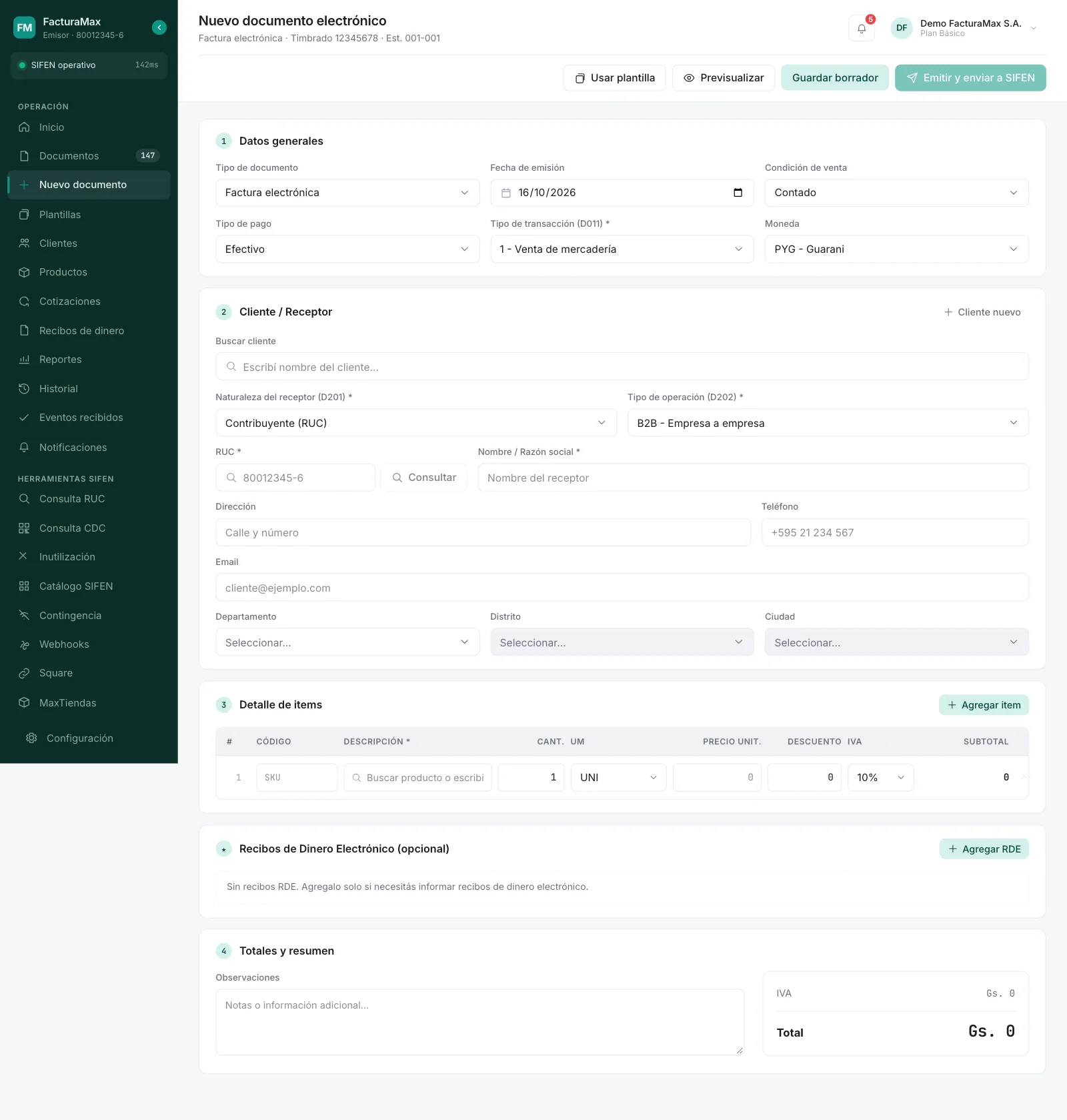Open the Condición de venta dropdown
The width and height of the screenshot is (1067, 1120).
(x=896, y=193)
